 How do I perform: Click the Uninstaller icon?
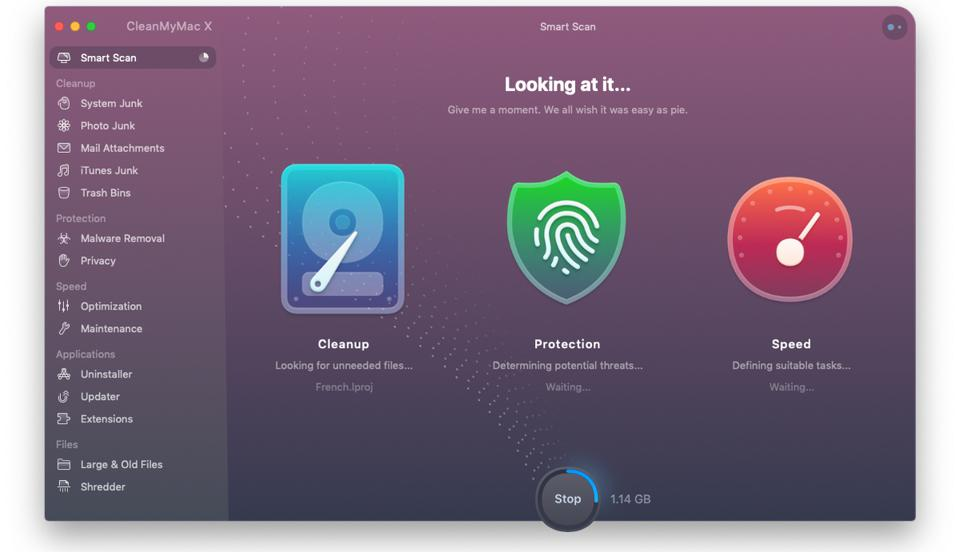(x=64, y=374)
